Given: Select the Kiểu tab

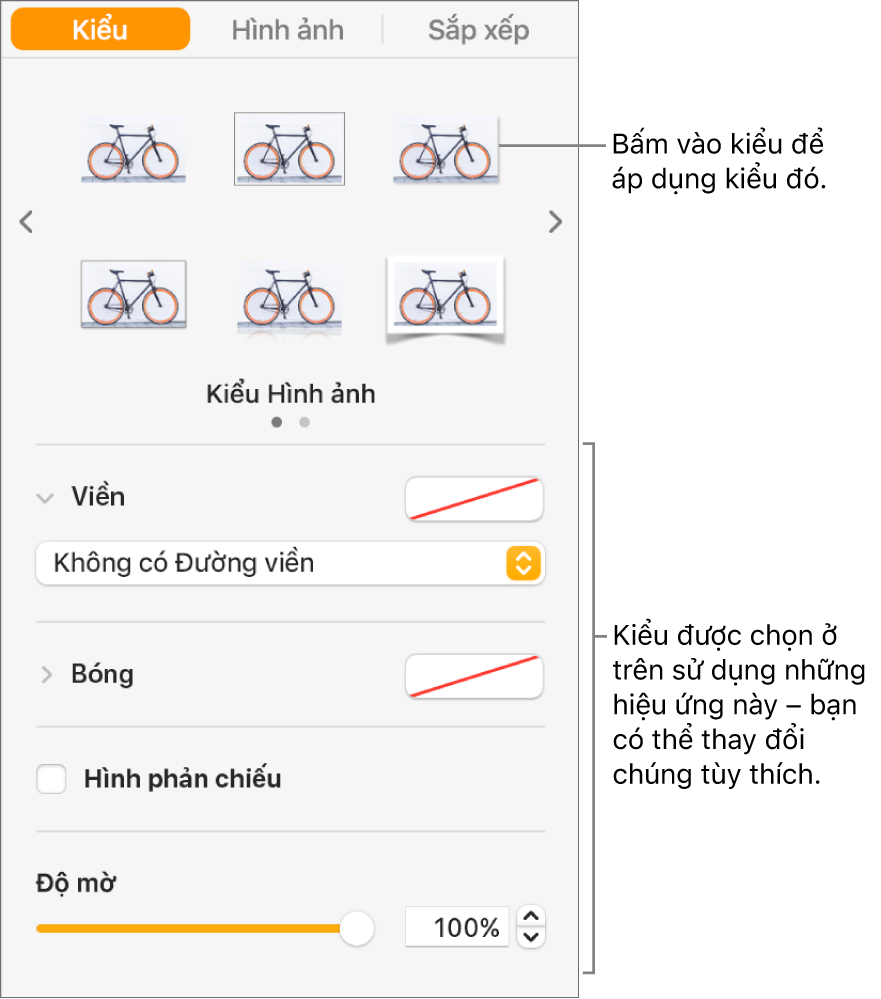Looking at the screenshot, I should coord(101,29).
